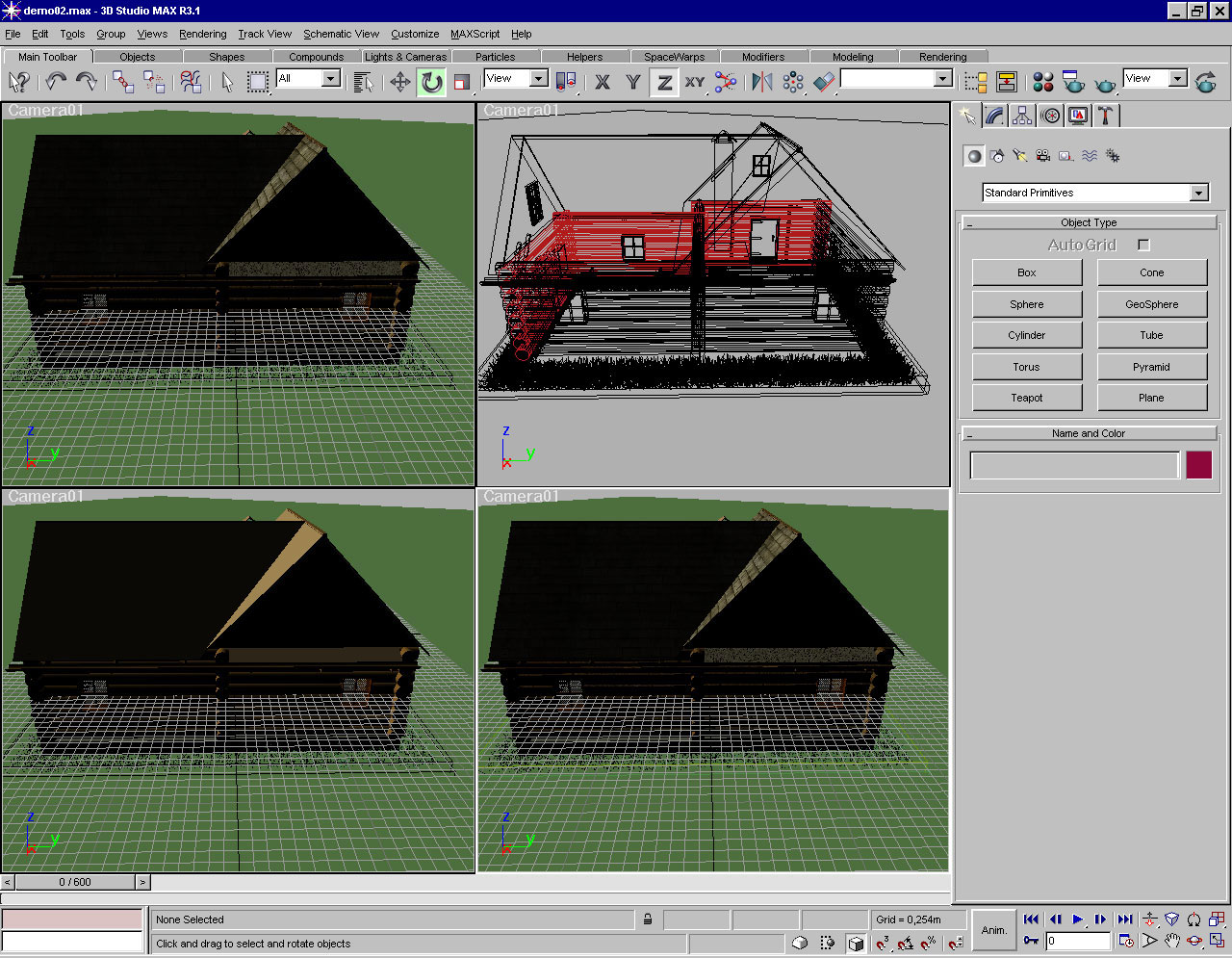This screenshot has width=1232, height=958.
Task: Click the Teapot primitive button
Action: click(x=1026, y=398)
